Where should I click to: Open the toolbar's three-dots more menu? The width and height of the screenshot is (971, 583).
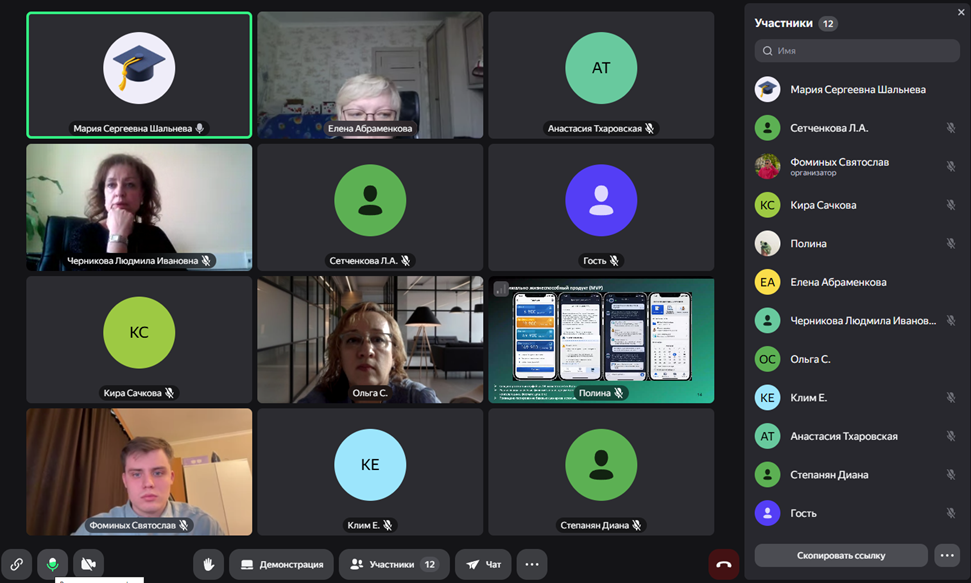[x=532, y=564]
